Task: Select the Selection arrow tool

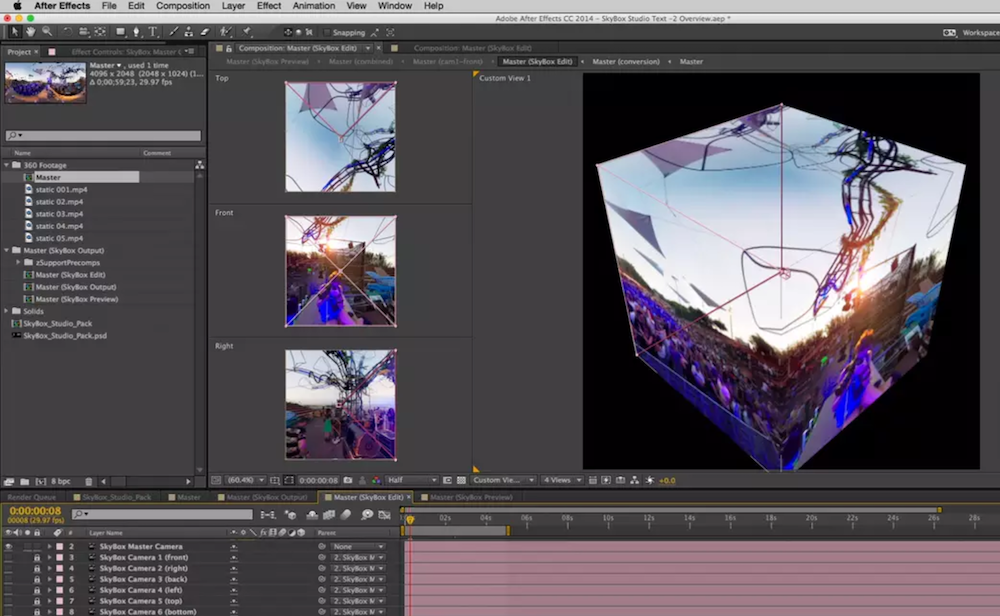Action: 15,31
